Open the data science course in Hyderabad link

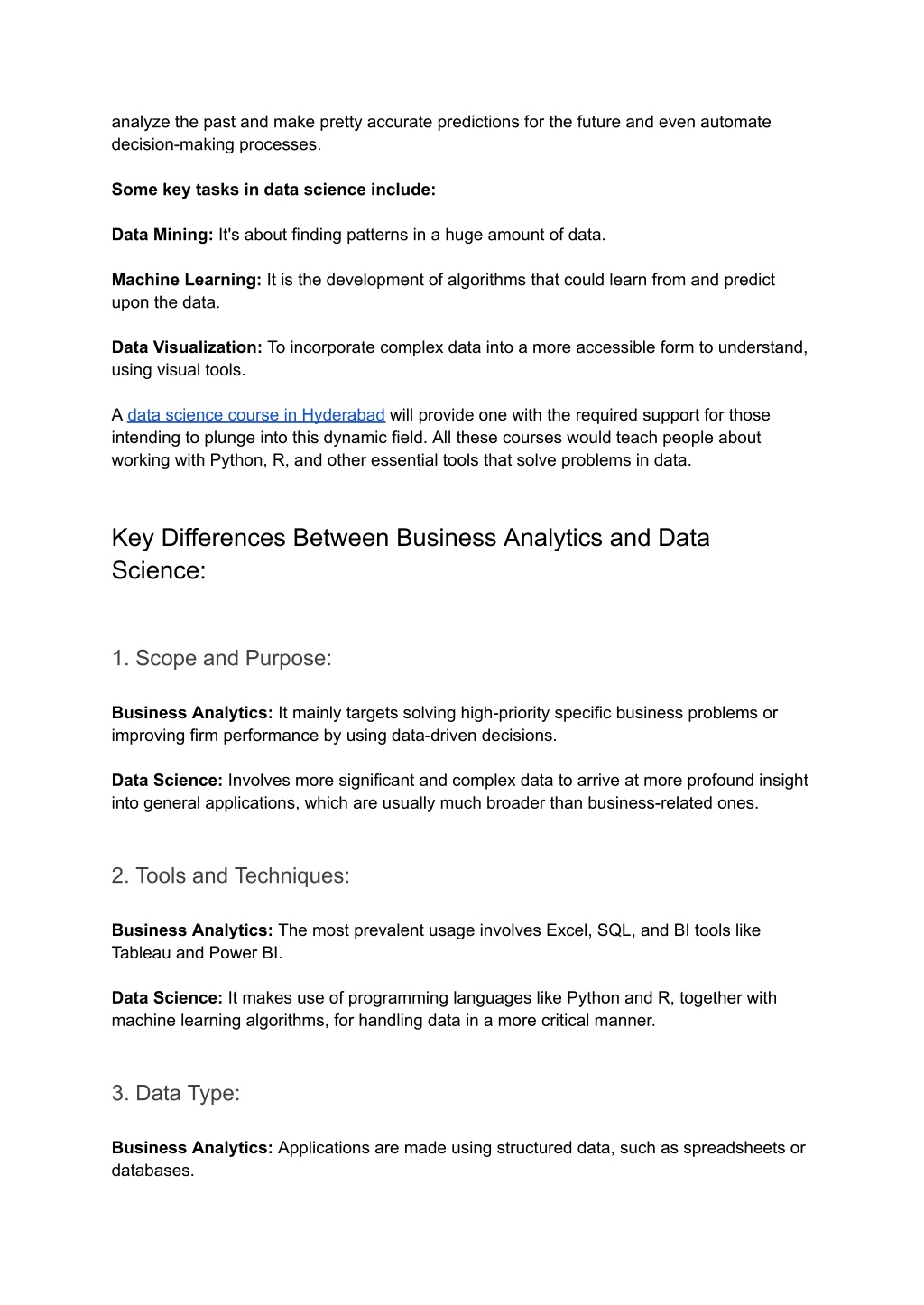click(256, 415)
